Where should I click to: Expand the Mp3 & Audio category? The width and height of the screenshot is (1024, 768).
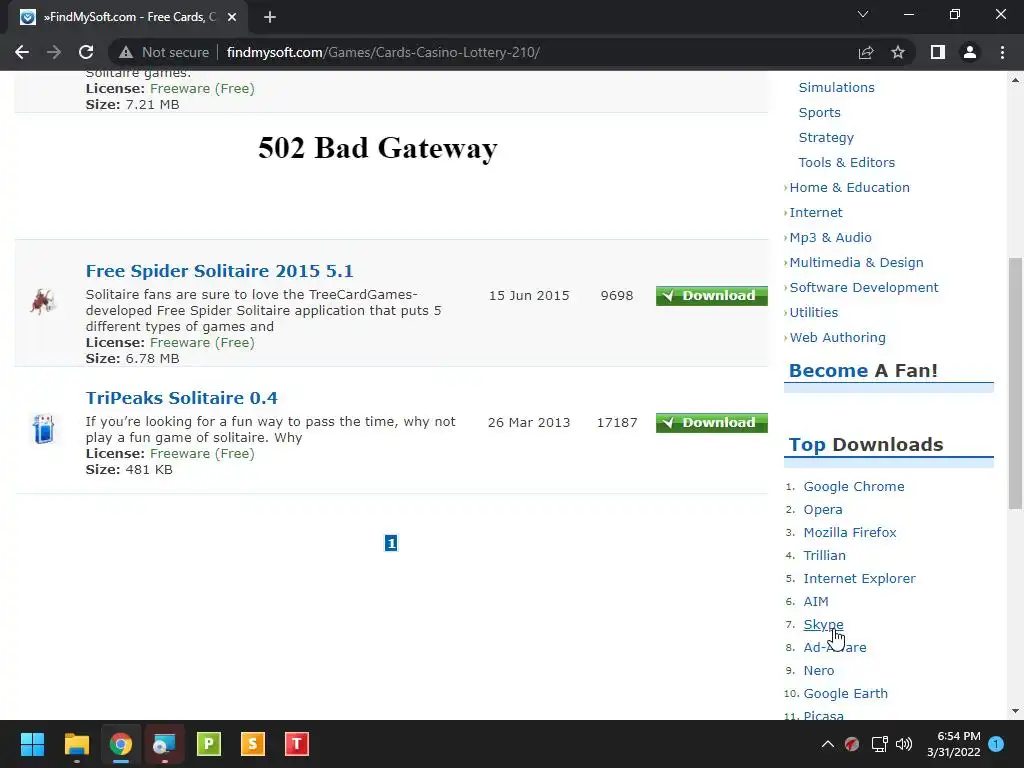(830, 238)
